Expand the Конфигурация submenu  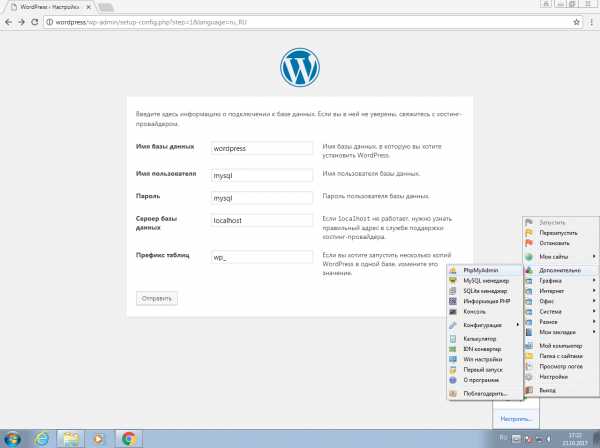(x=485, y=325)
